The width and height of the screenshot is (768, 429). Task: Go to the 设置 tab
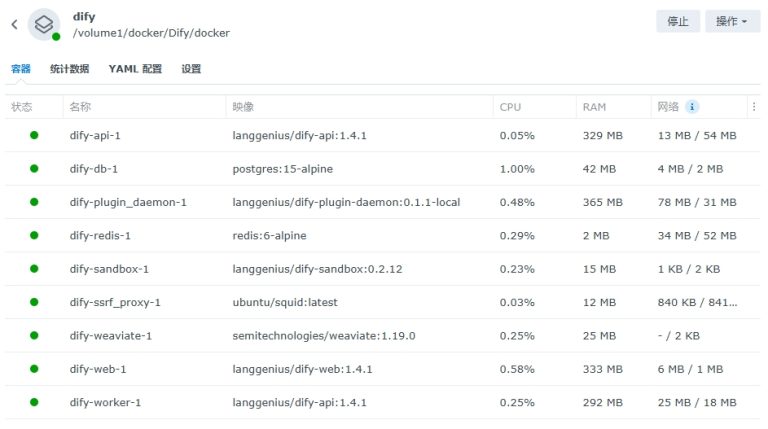[x=191, y=69]
